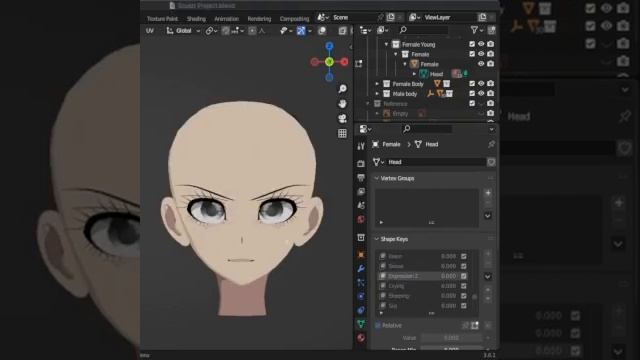Image resolution: width=640 pixels, height=360 pixels.
Task: Open the View Layer properties tab
Action: click(x=361, y=191)
